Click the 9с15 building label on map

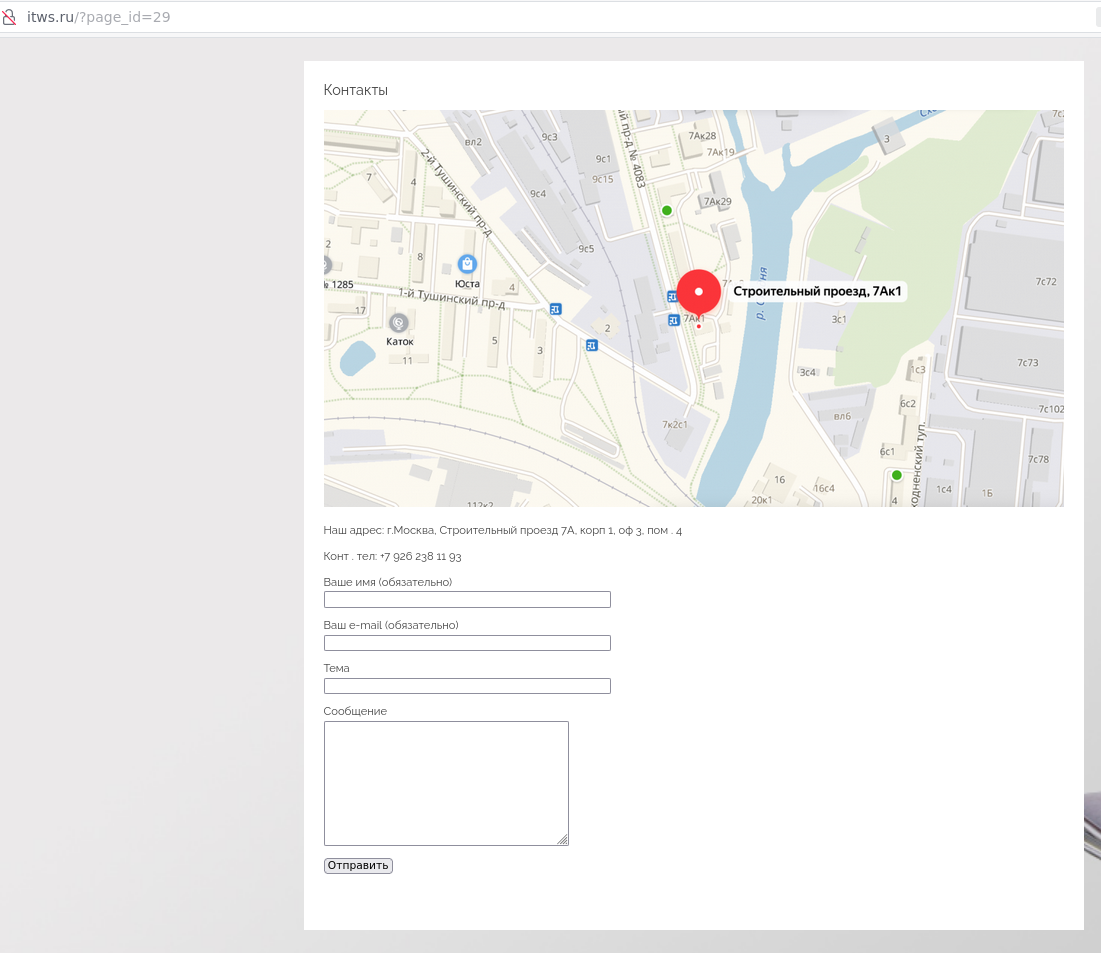pos(602,180)
